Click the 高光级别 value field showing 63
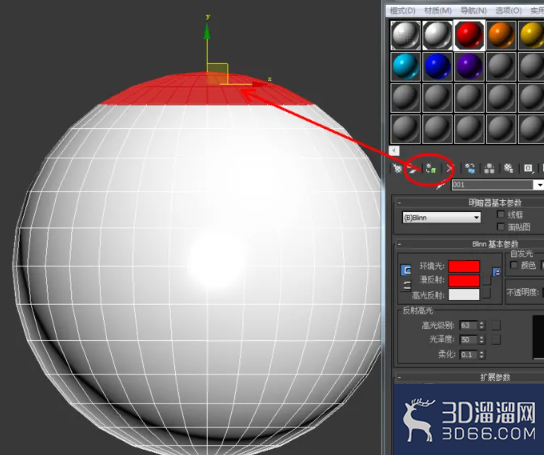Screen dimensions: 544x455 (x=469, y=325)
